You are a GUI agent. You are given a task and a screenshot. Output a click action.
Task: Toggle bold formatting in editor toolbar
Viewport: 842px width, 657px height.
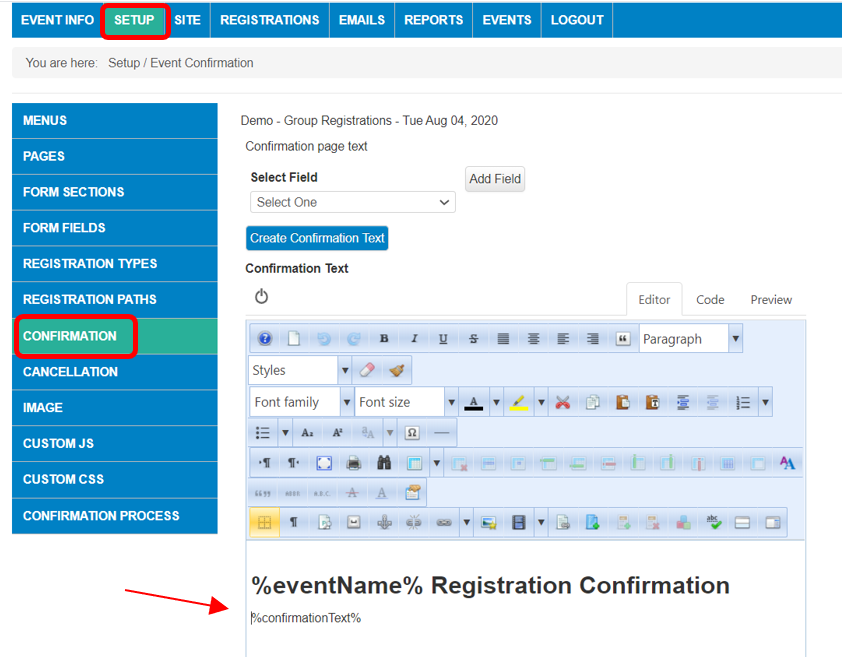pos(384,339)
